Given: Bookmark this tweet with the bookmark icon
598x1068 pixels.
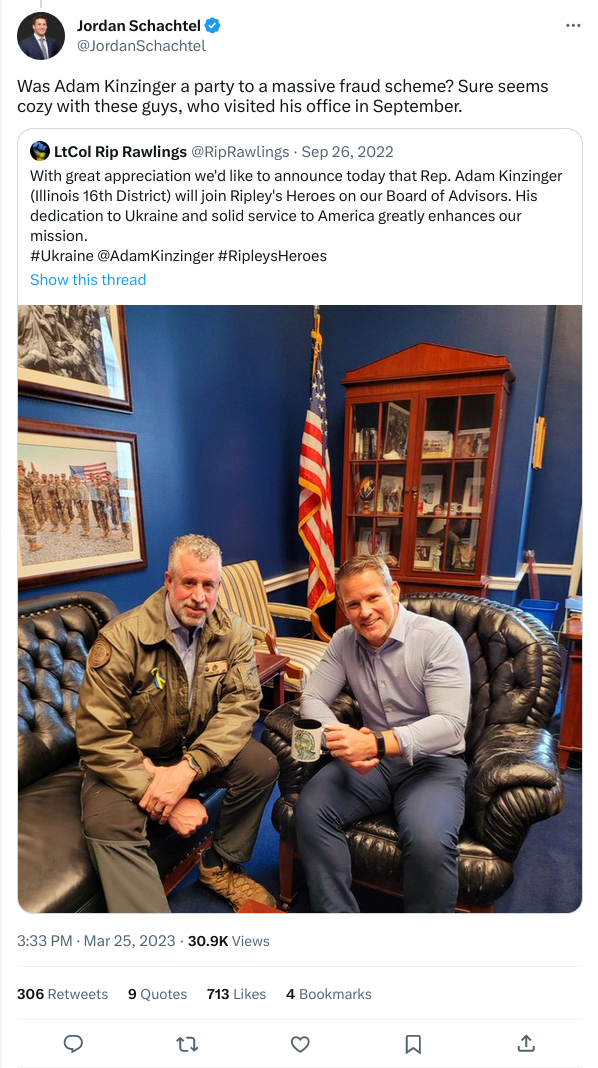Looking at the screenshot, I should [413, 1043].
